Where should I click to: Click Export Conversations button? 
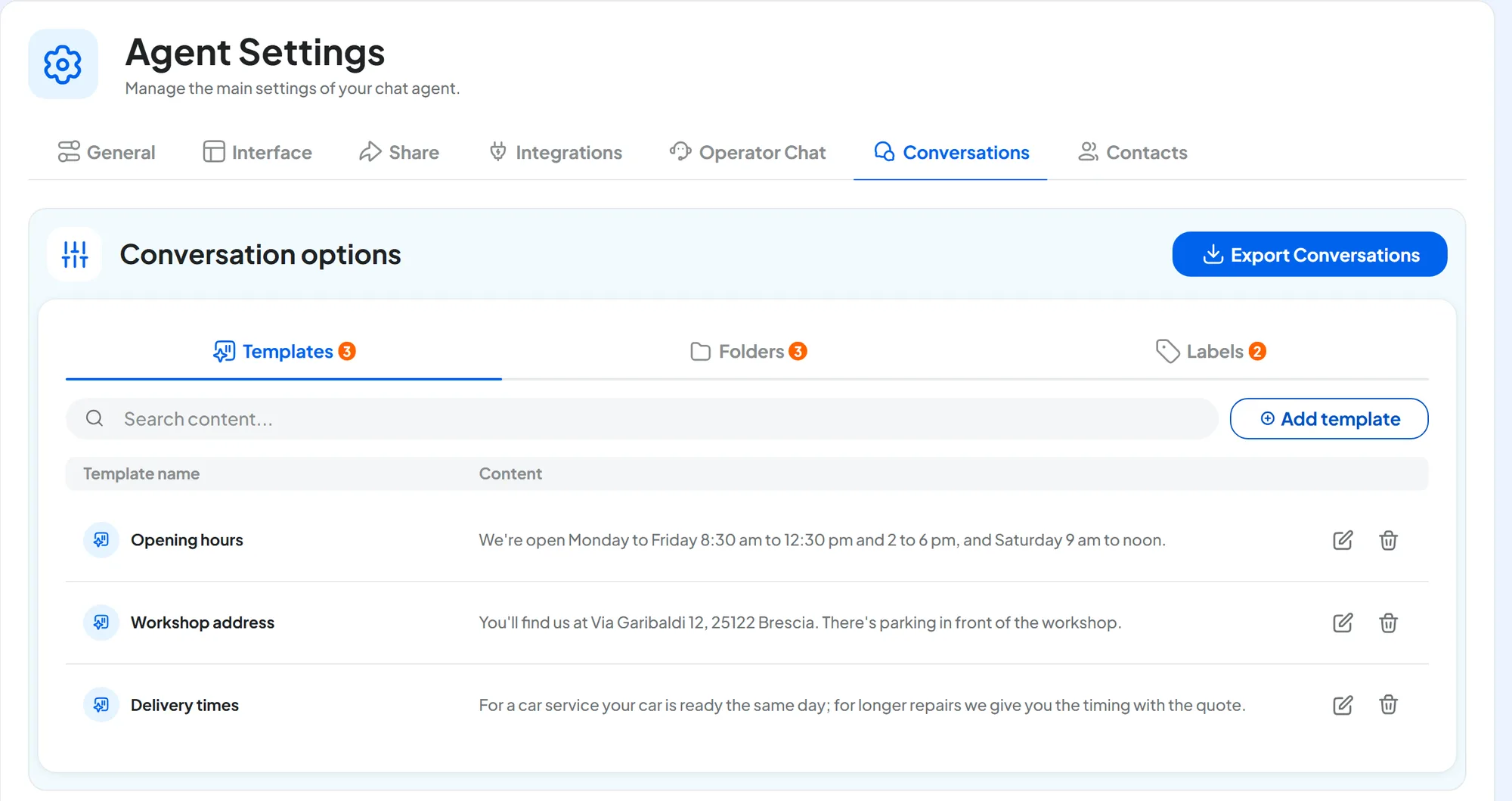point(1309,254)
